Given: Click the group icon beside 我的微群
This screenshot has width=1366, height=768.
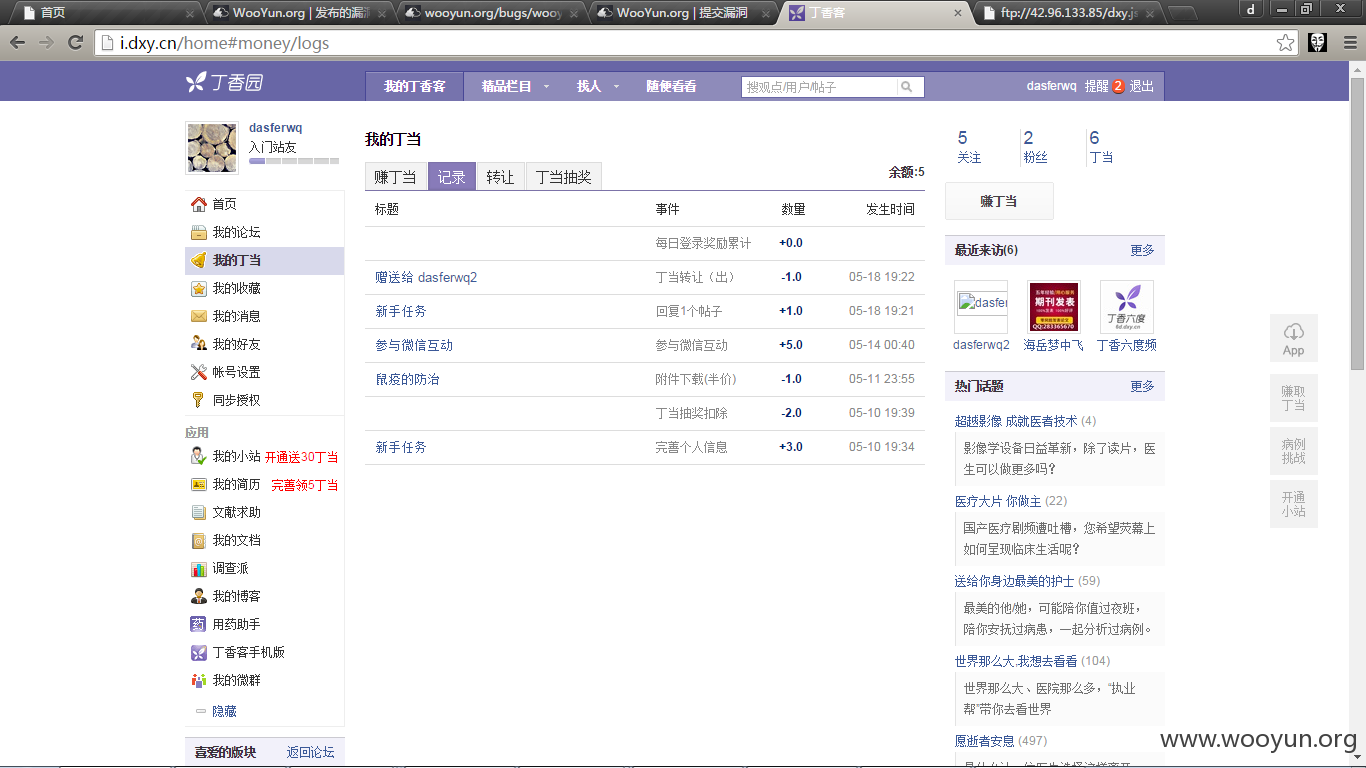Looking at the screenshot, I should (198, 680).
